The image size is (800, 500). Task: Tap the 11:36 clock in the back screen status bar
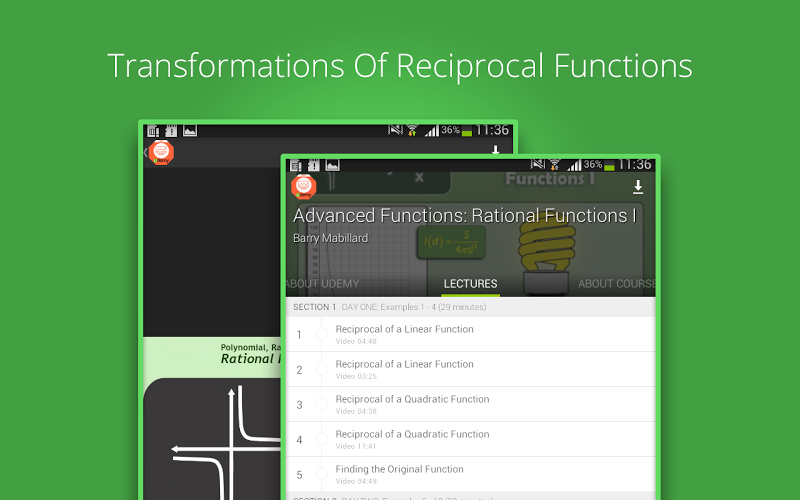tap(492, 130)
